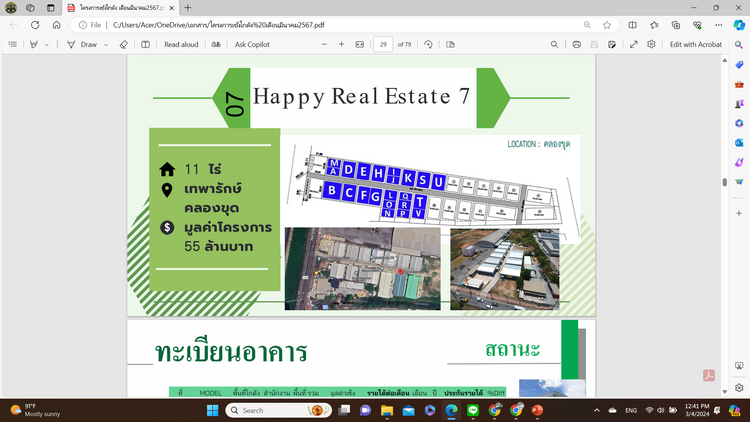Open the find-in-PDF search icon
Viewport: 750px width, 422px height.
(x=555, y=44)
